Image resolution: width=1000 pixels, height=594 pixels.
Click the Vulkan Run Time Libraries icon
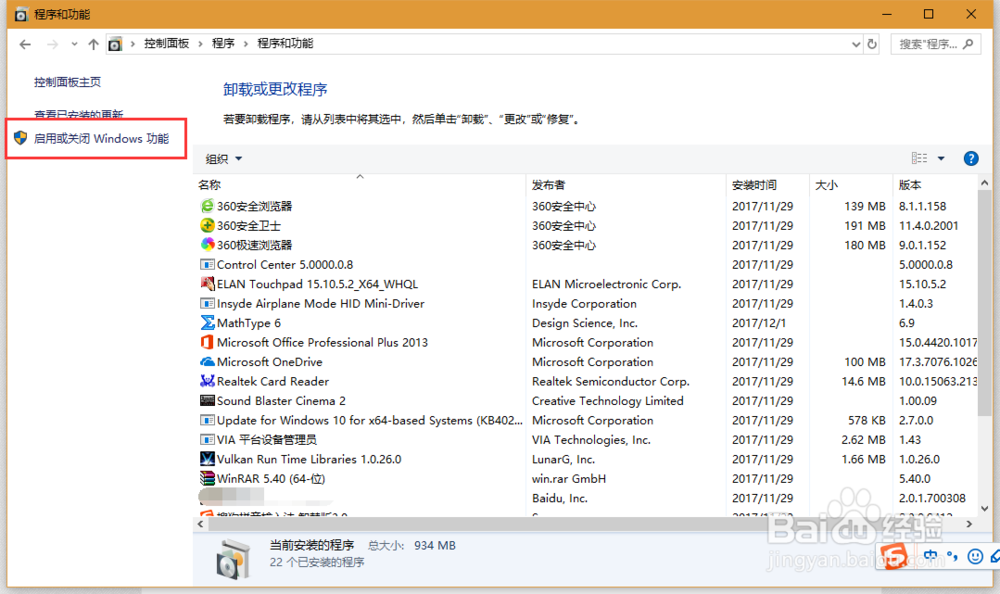click(x=207, y=459)
